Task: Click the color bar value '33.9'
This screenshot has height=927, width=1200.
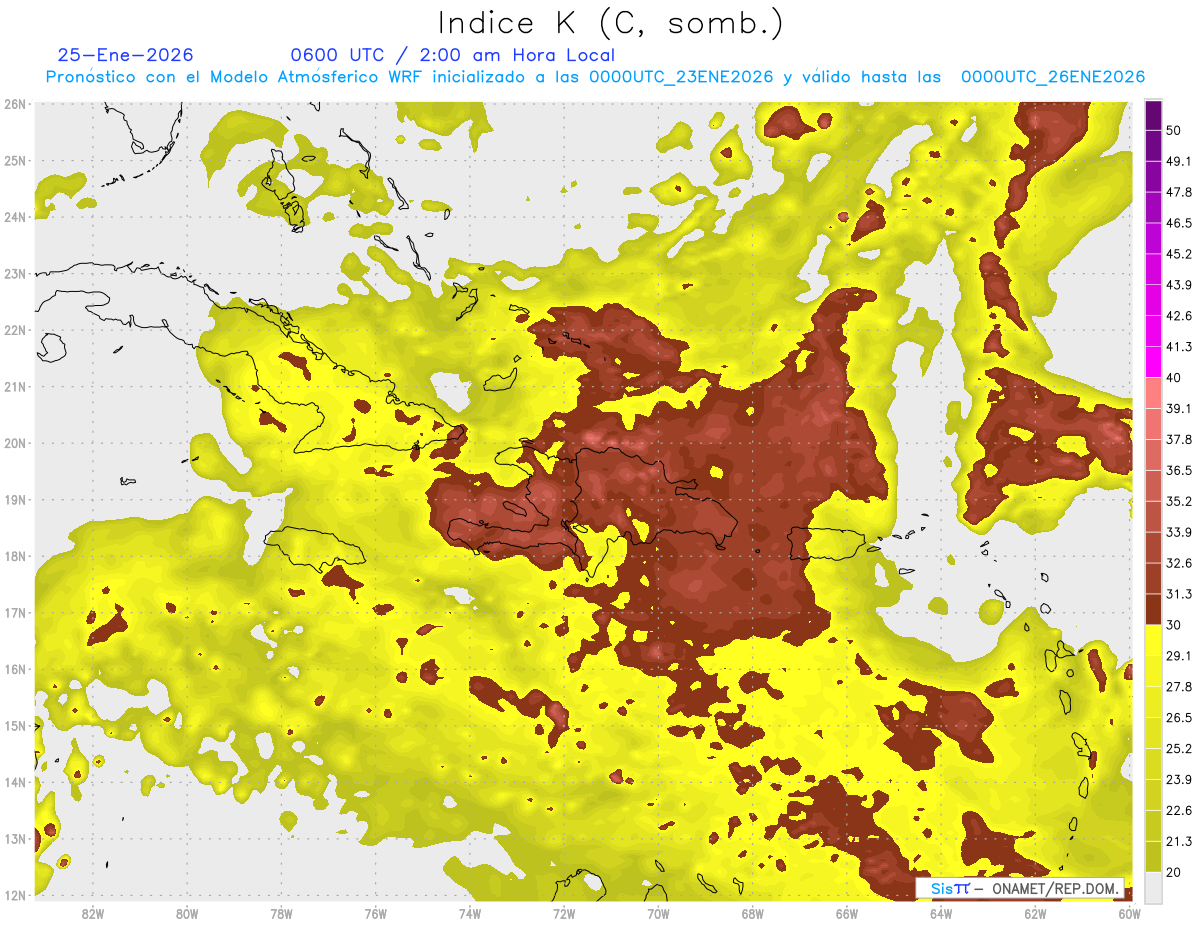Action: coord(1179,532)
